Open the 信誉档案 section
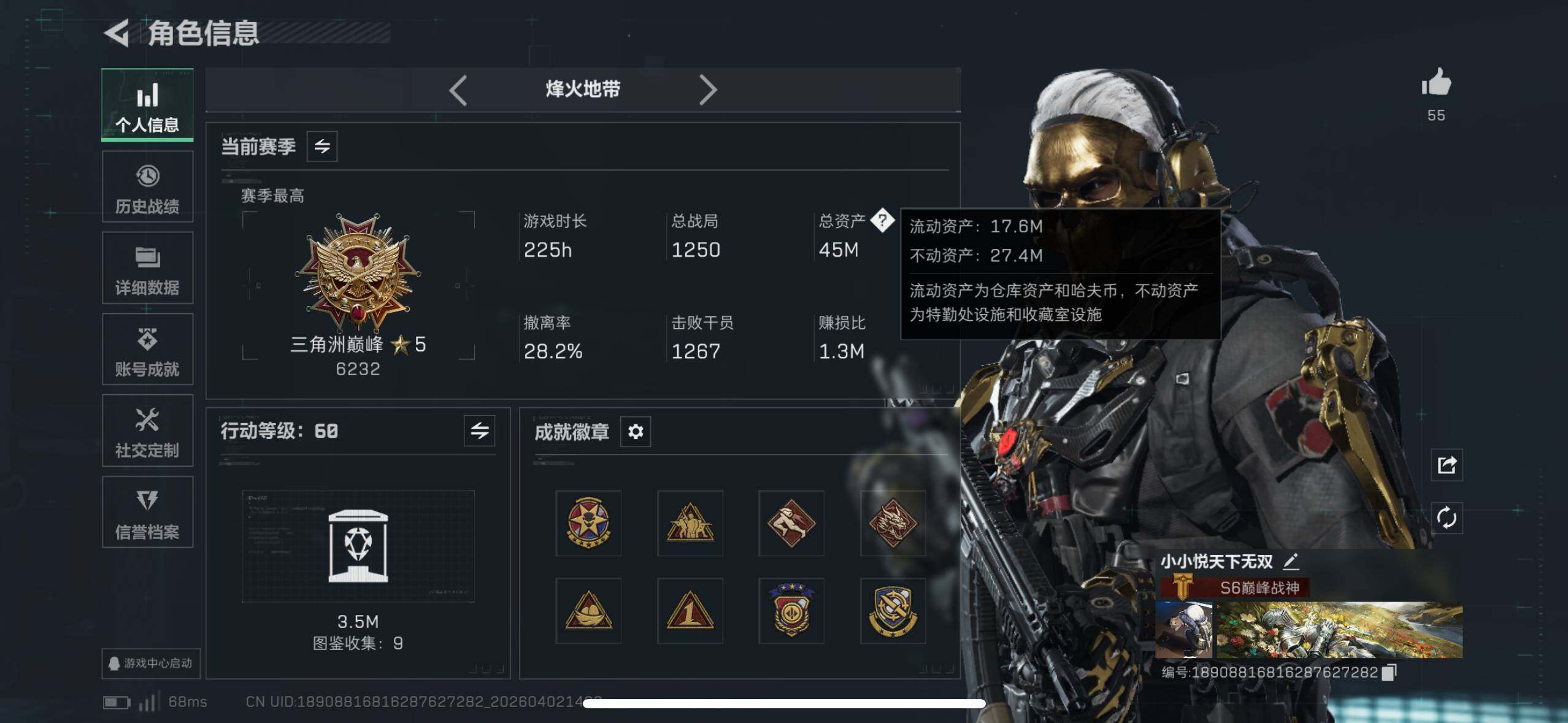This screenshot has width=1568, height=723. [148, 512]
